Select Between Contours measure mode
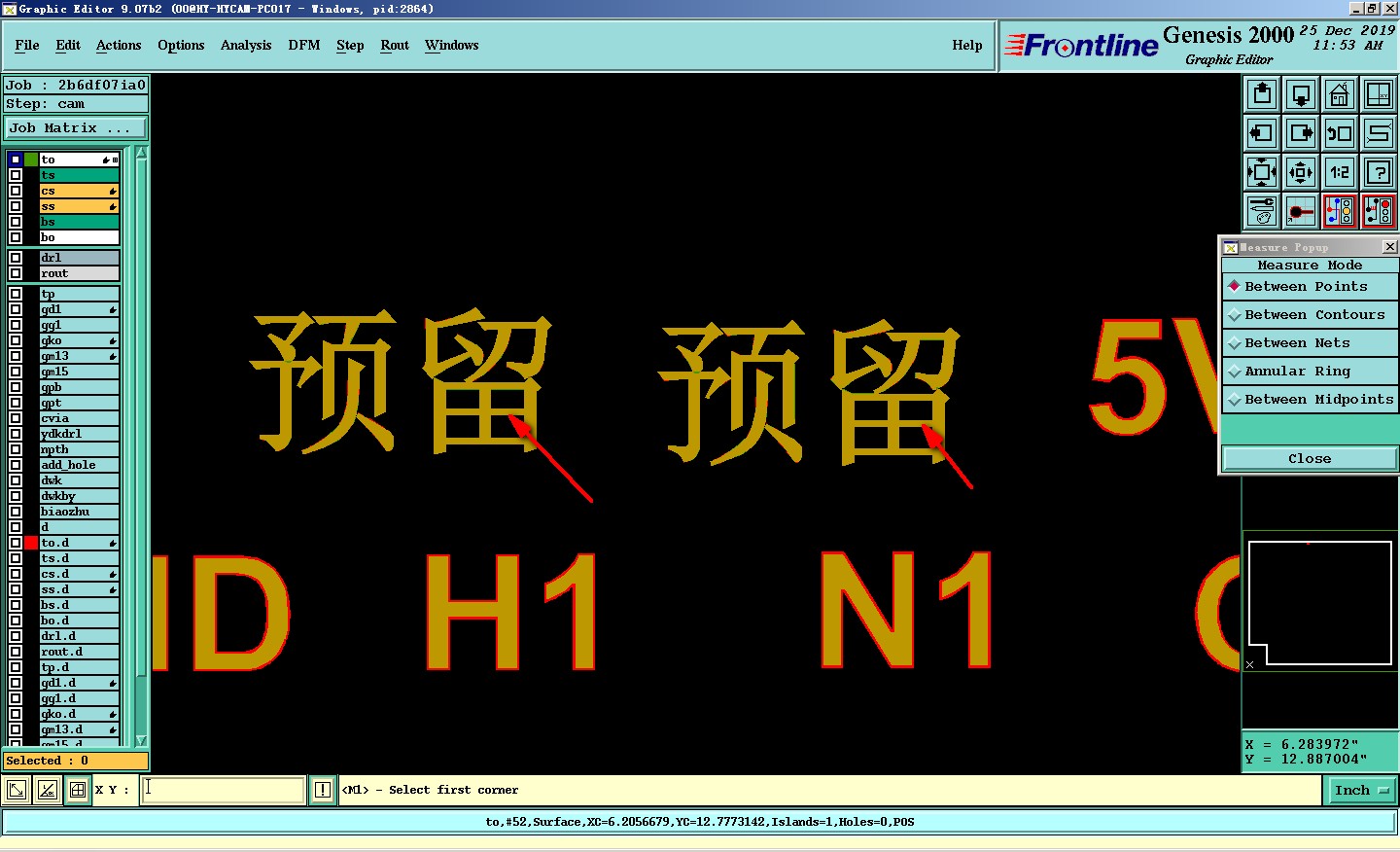This screenshot has width=1400, height=852. click(x=1310, y=314)
